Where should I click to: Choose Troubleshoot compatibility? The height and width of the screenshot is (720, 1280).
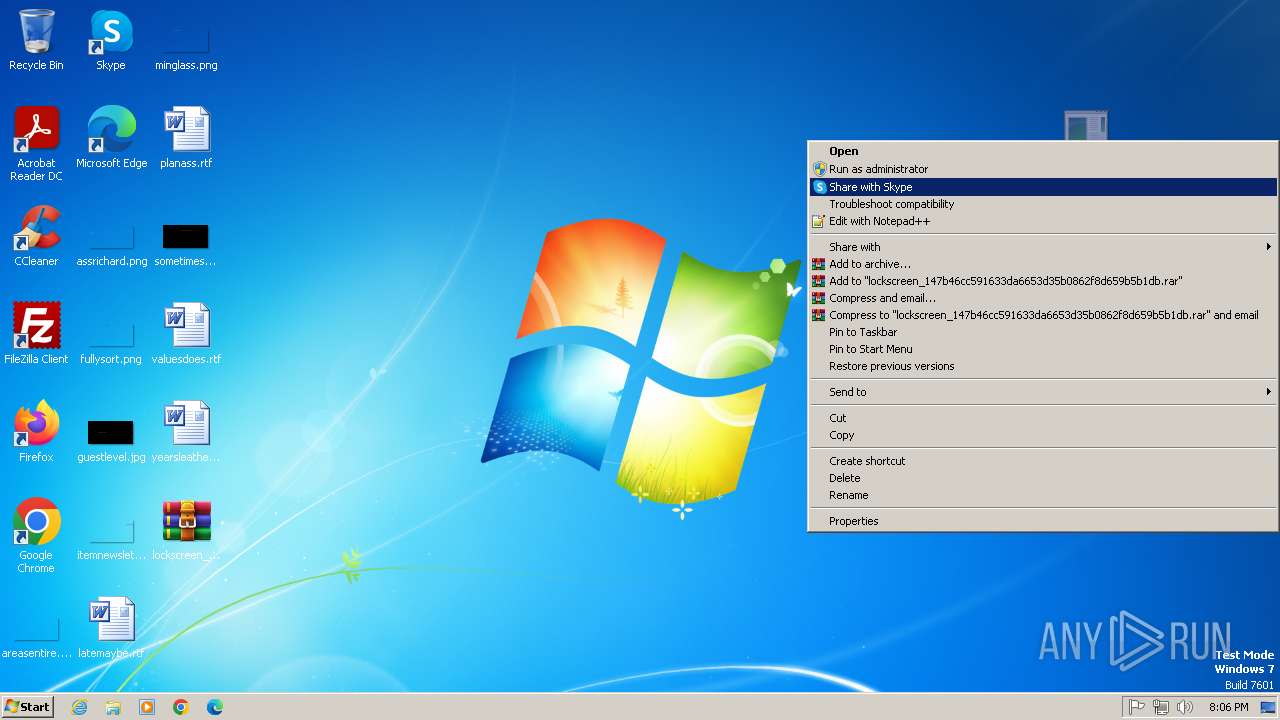pos(1043,204)
